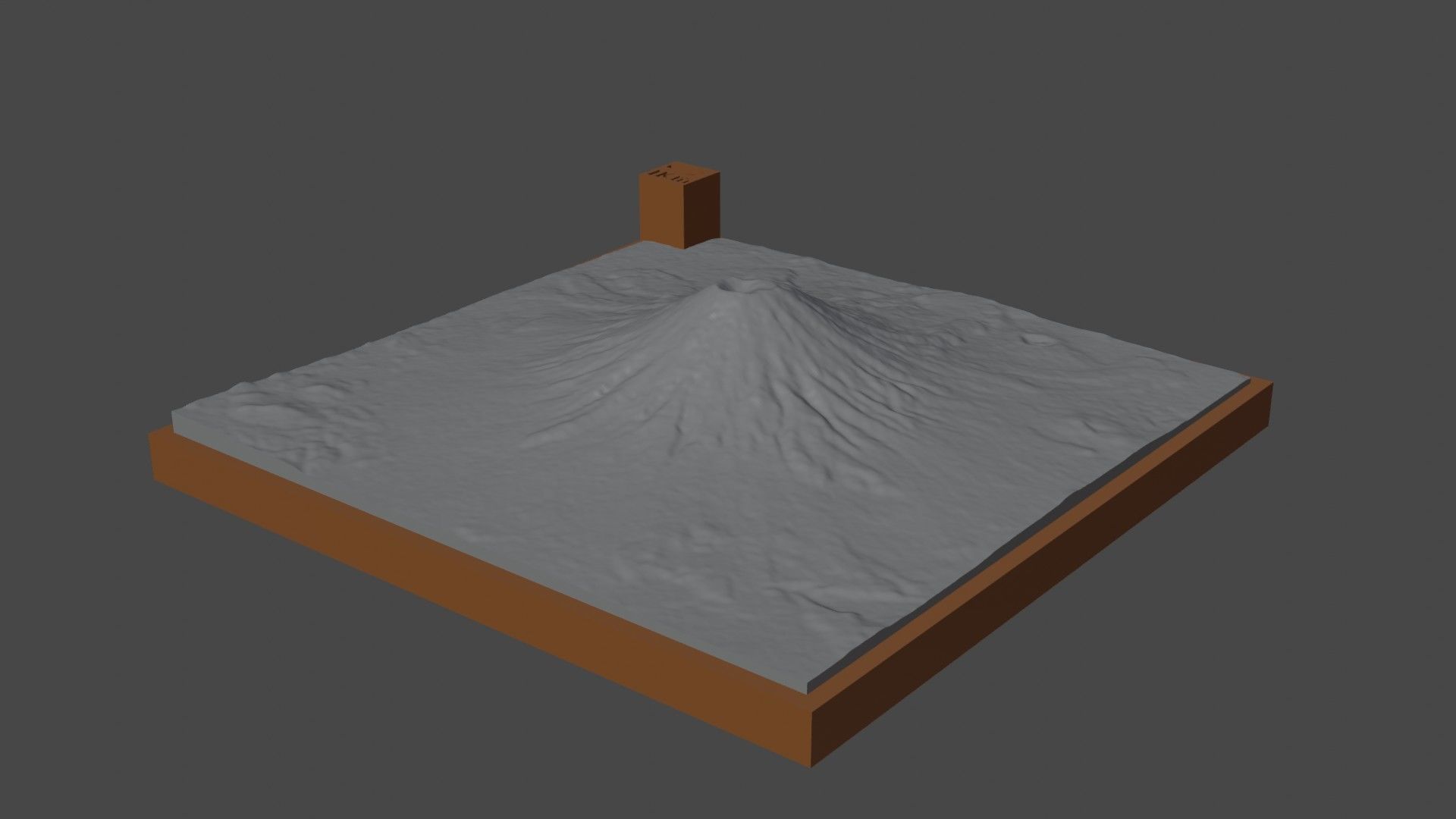
Task: Select the small crater near the terrain's far edge
Action: coord(1037,339)
